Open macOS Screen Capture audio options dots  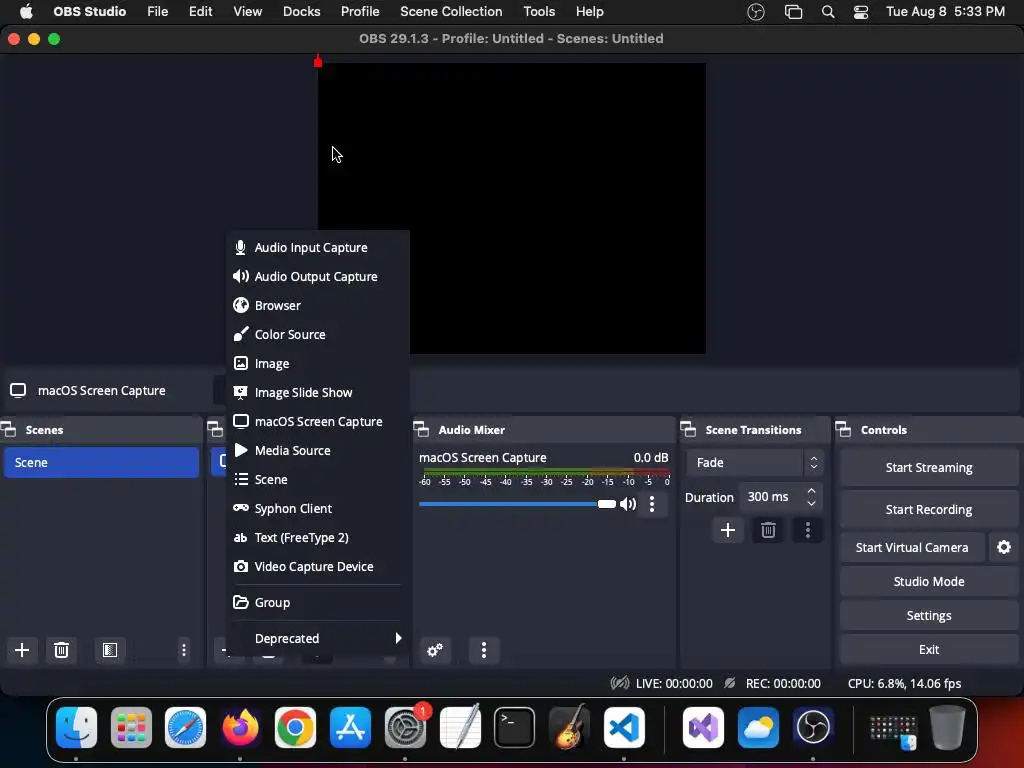(652, 504)
